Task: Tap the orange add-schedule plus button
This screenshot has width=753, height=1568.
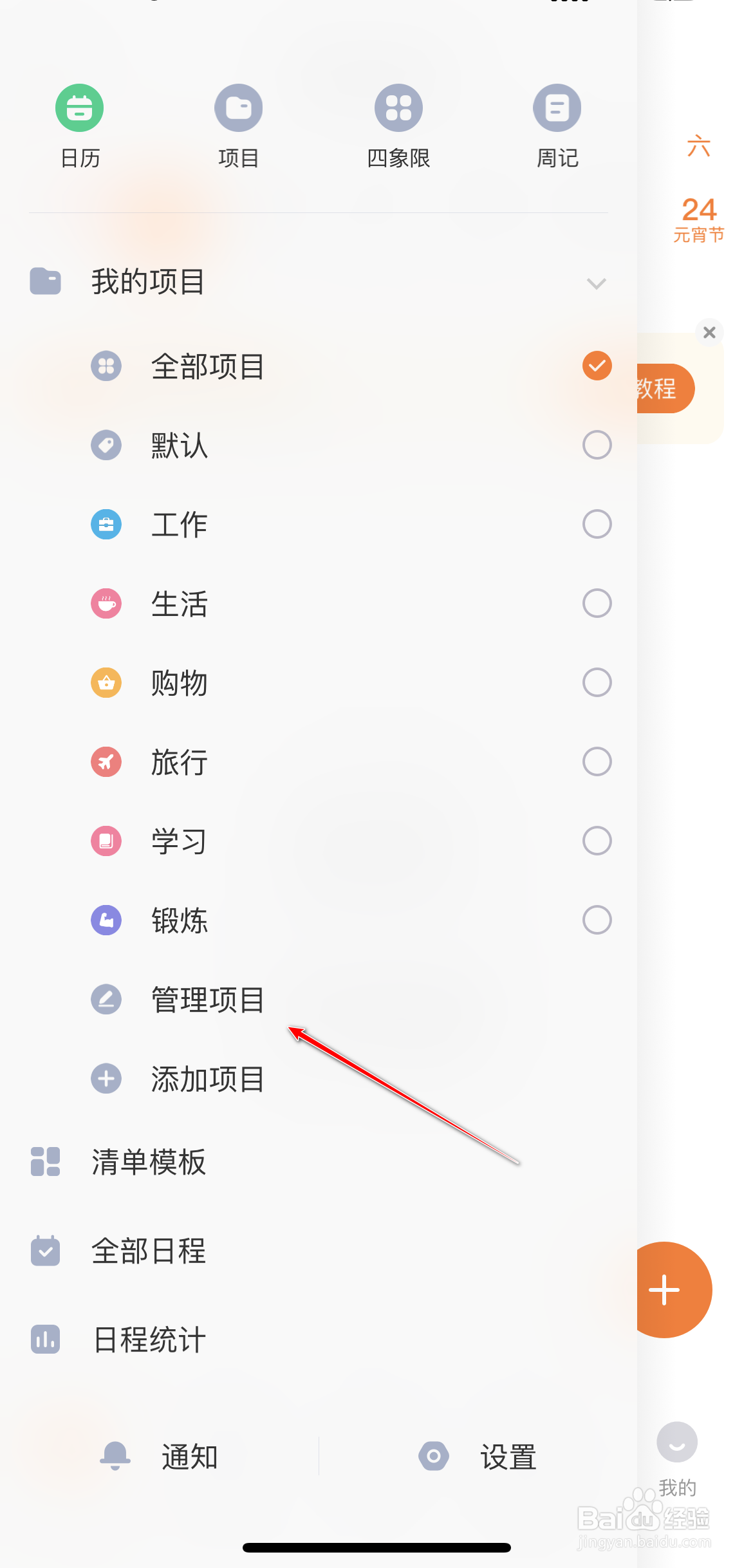Action: [665, 1290]
